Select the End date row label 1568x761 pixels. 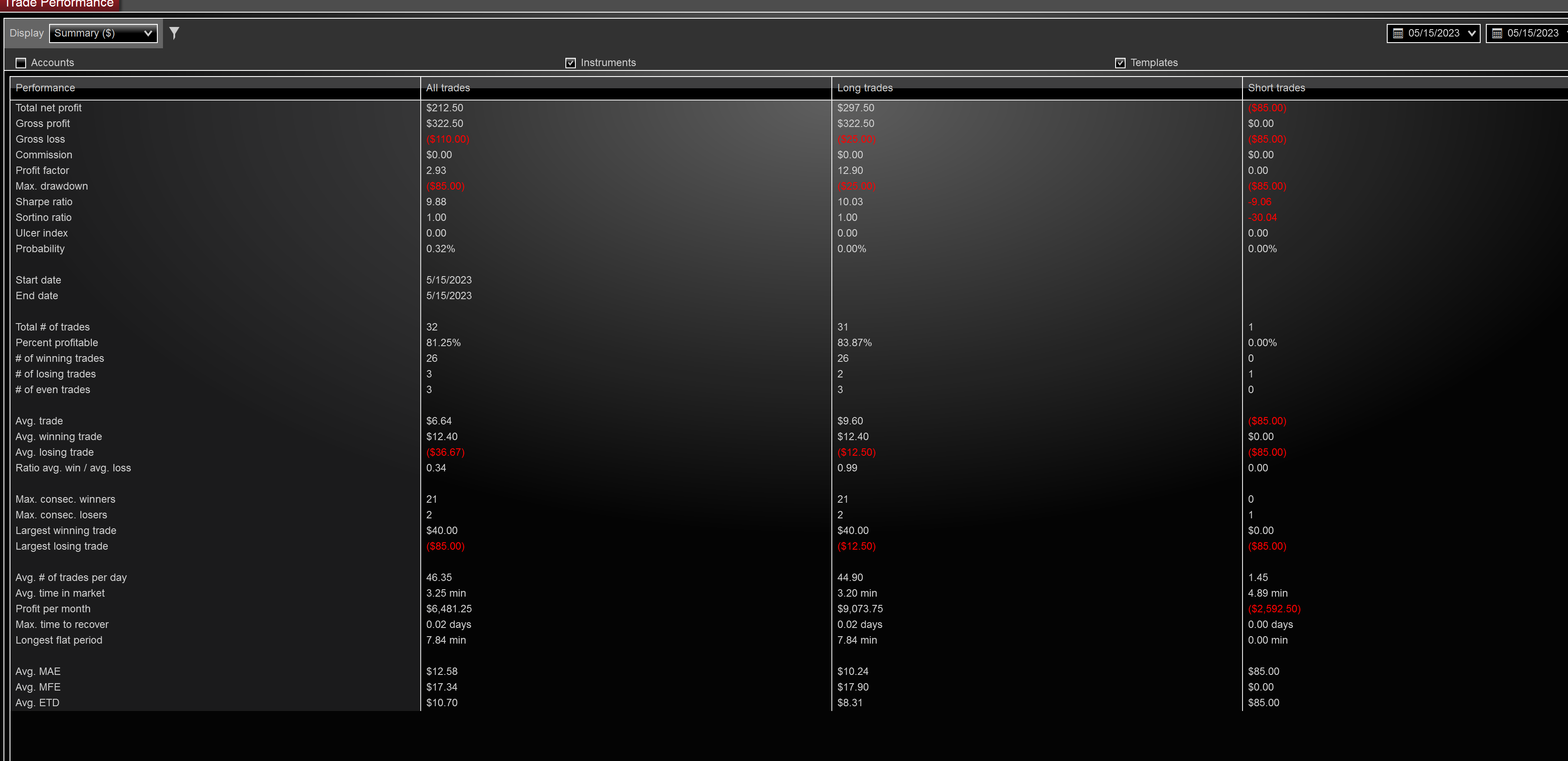37,296
